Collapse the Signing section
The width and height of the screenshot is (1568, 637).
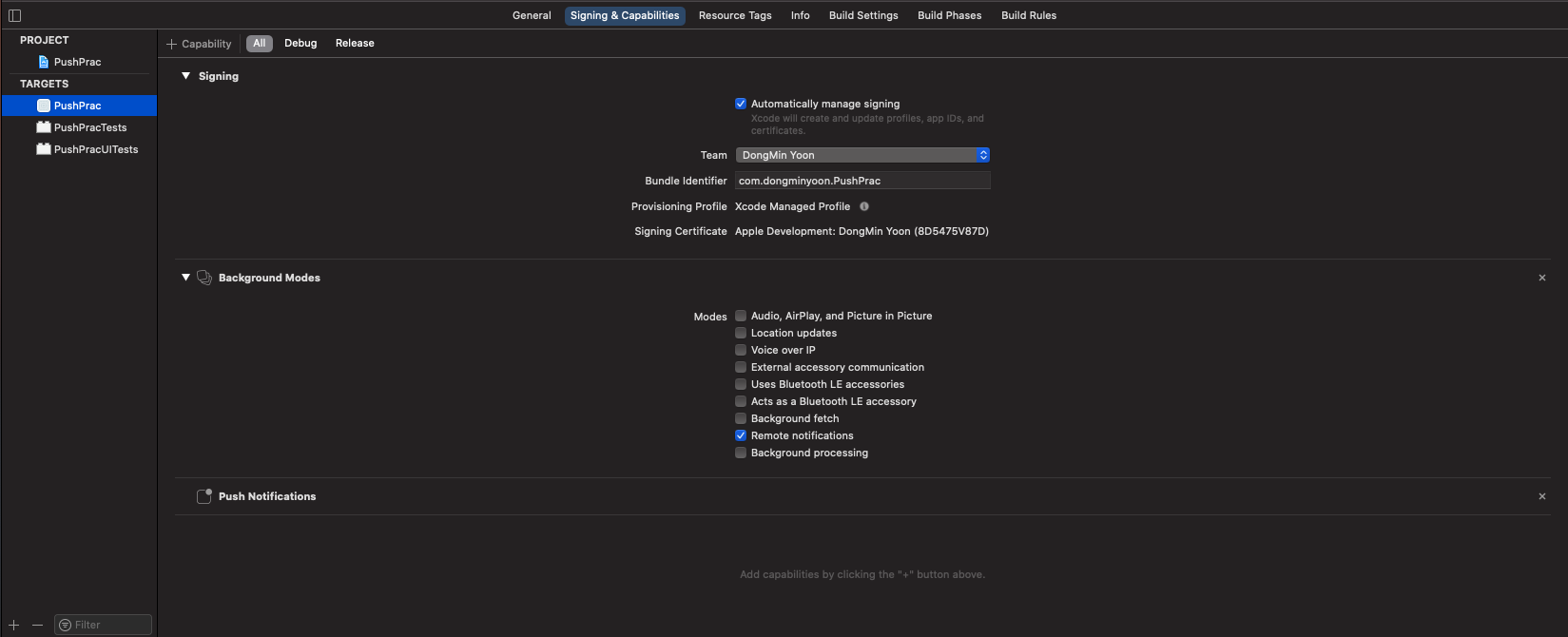186,76
